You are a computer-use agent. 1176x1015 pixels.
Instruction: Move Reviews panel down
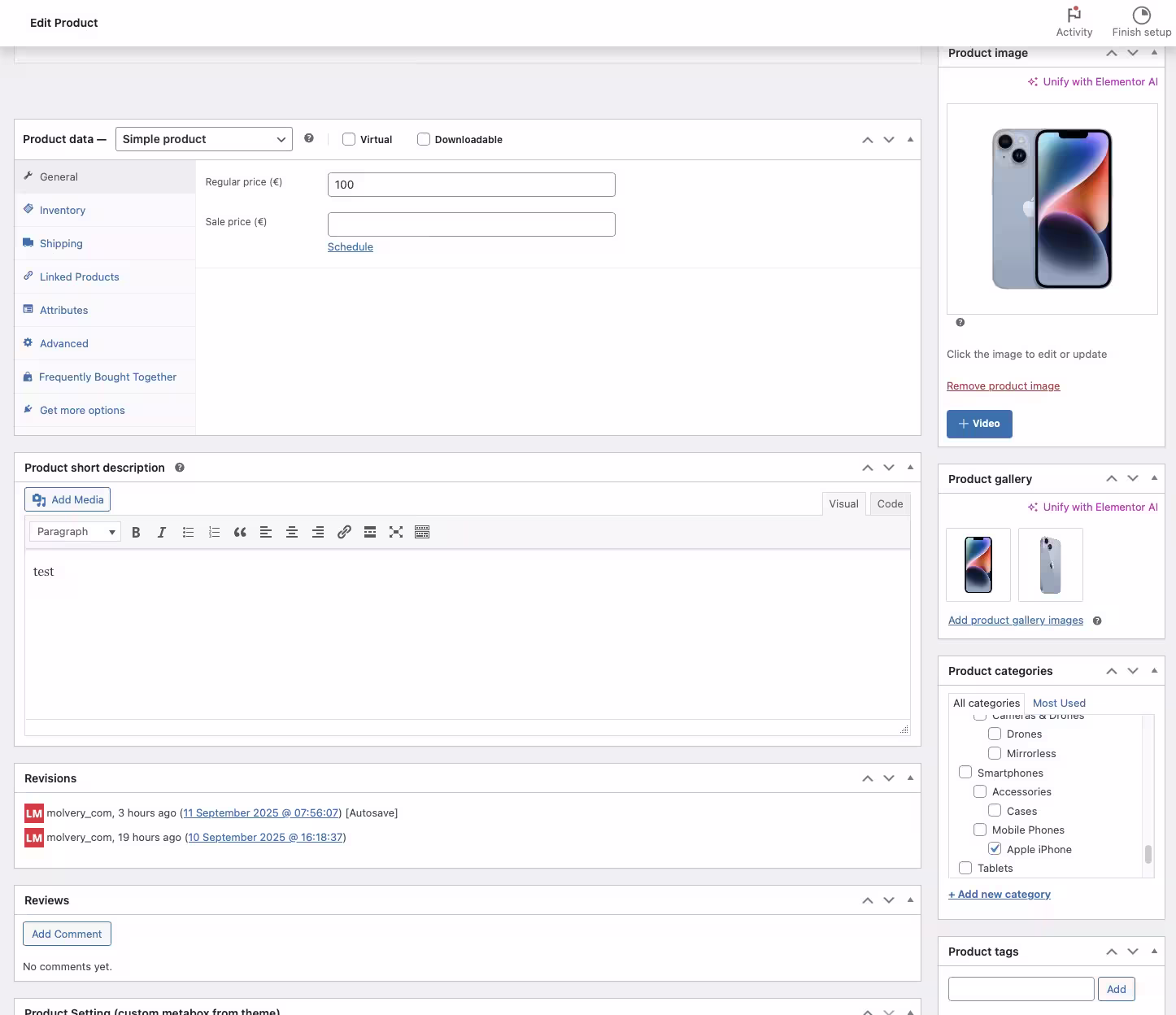pyautogui.click(x=889, y=900)
